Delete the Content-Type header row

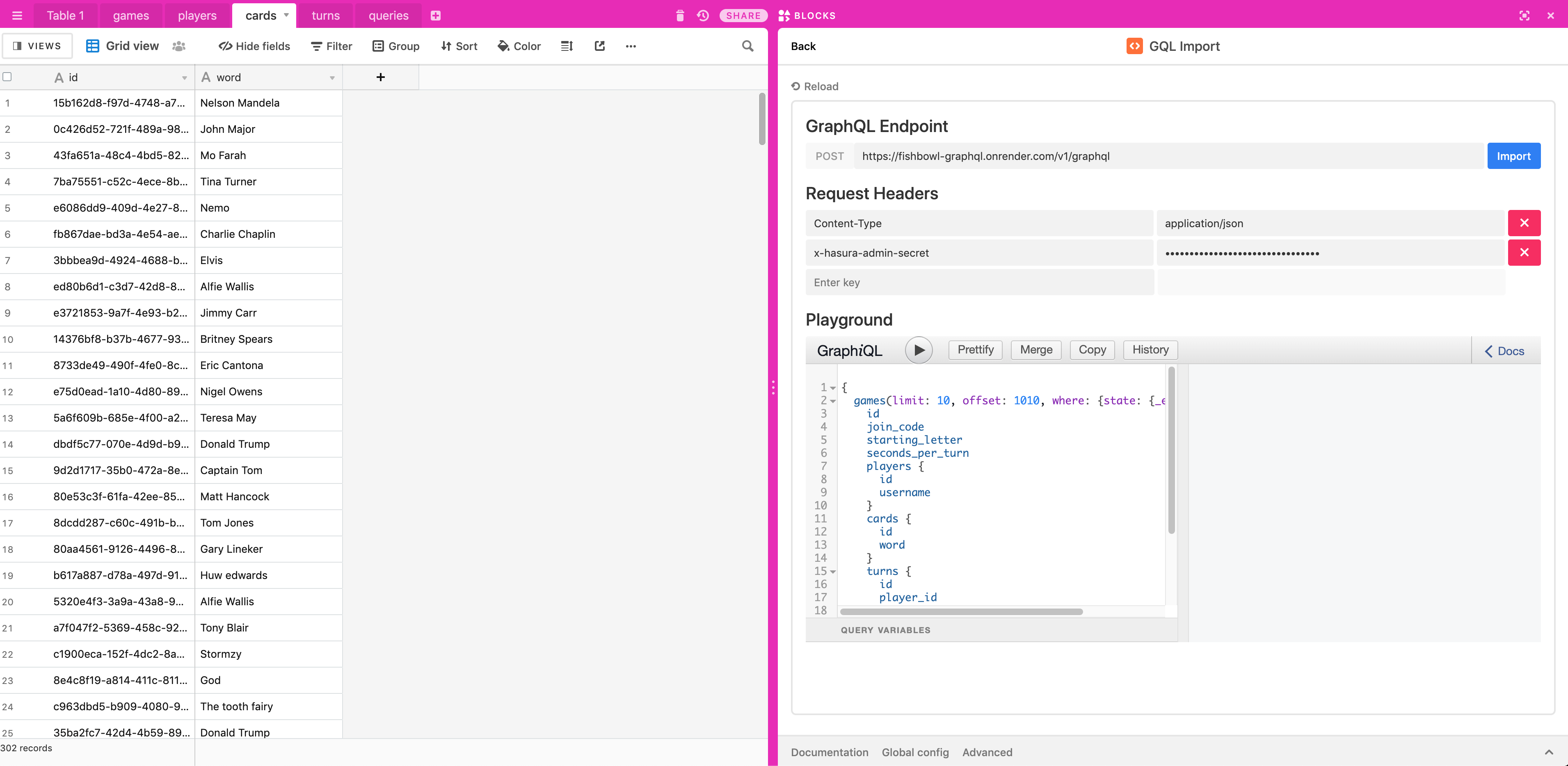(x=1524, y=223)
